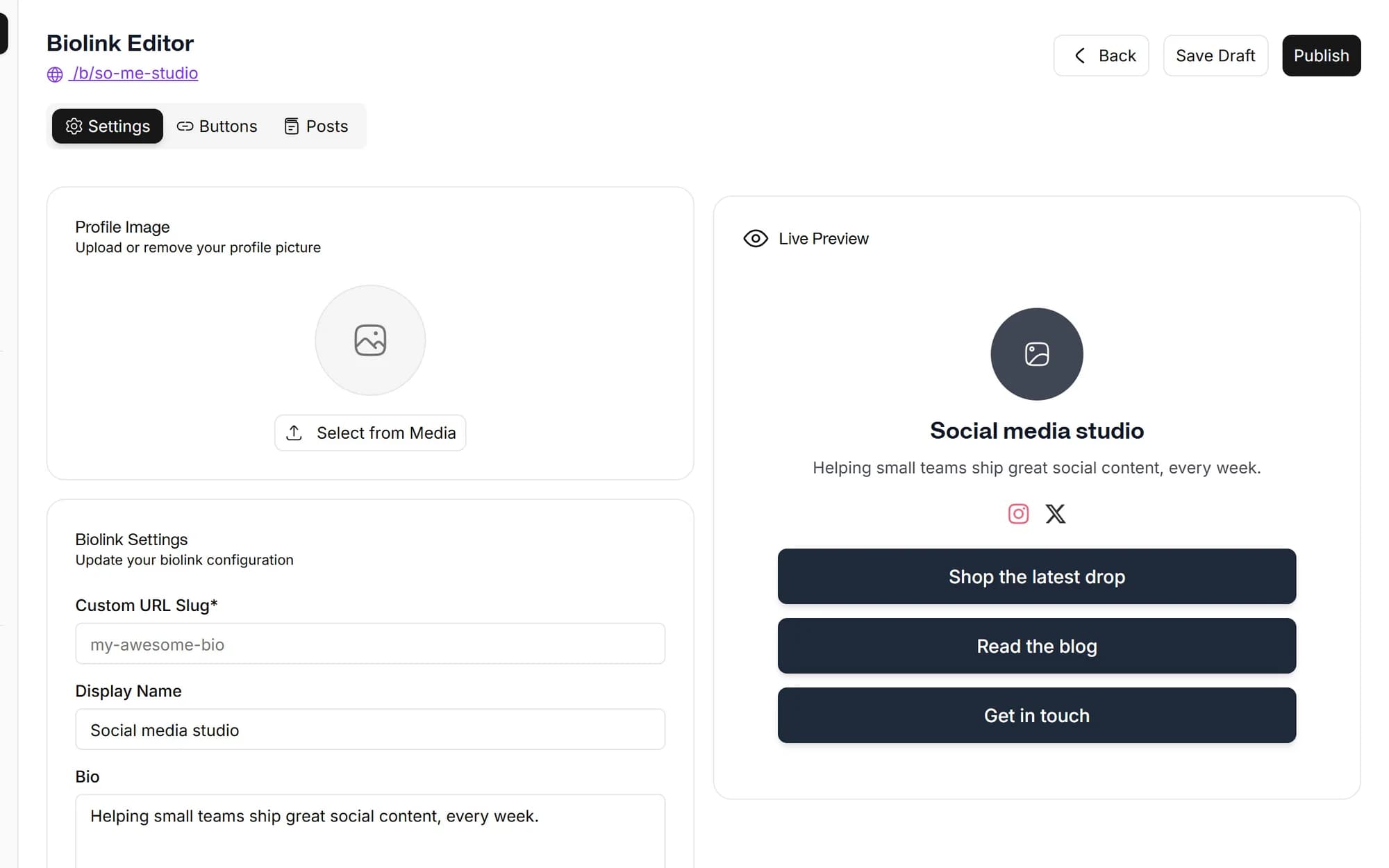Click Save Draft

click(1215, 56)
